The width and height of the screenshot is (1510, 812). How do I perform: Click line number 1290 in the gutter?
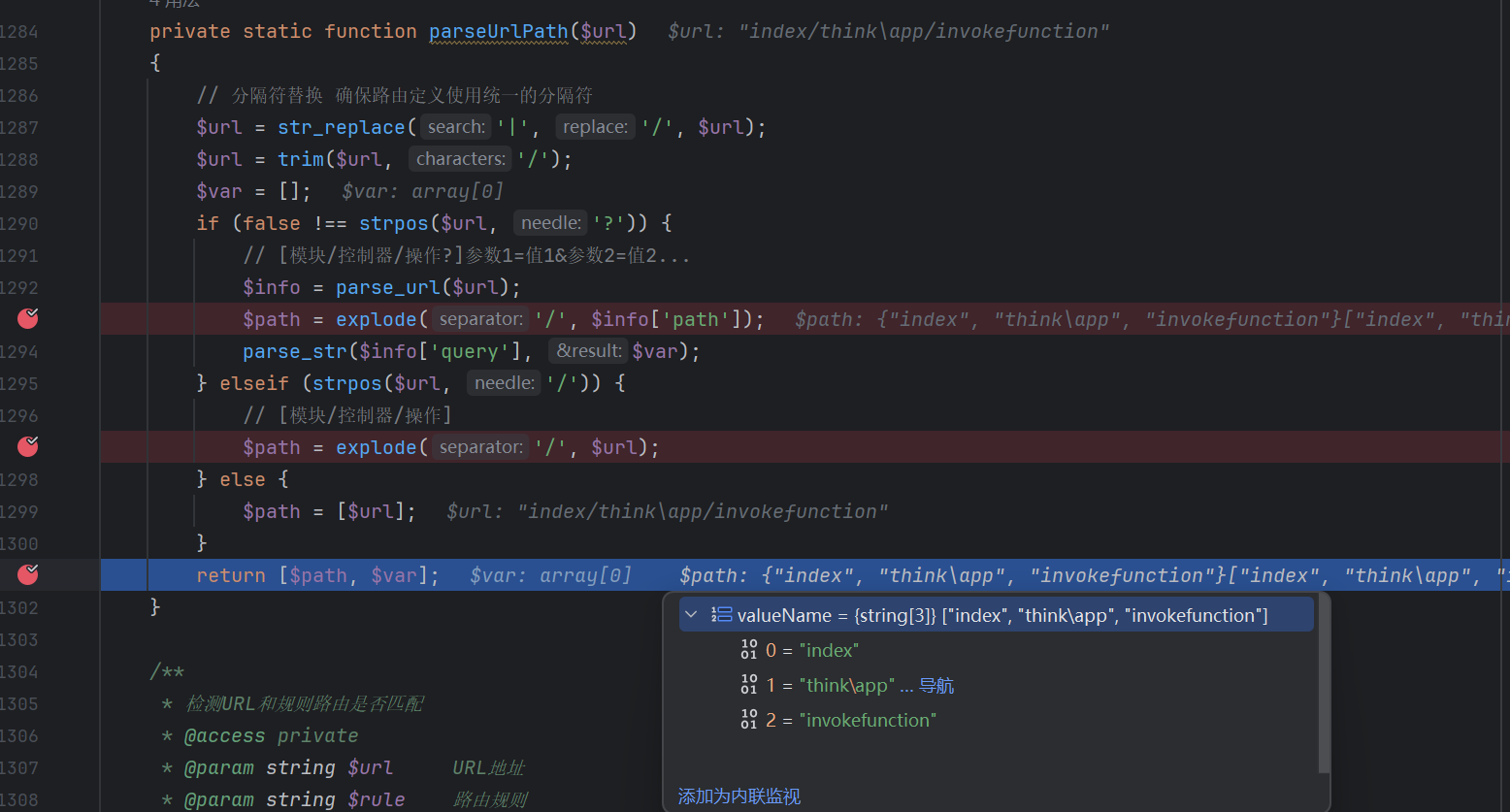[x=19, y=223]
